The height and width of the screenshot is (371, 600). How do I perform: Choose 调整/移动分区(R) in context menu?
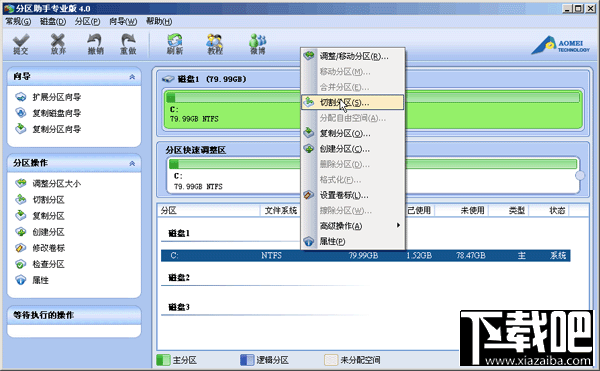(x=353, y=56)
